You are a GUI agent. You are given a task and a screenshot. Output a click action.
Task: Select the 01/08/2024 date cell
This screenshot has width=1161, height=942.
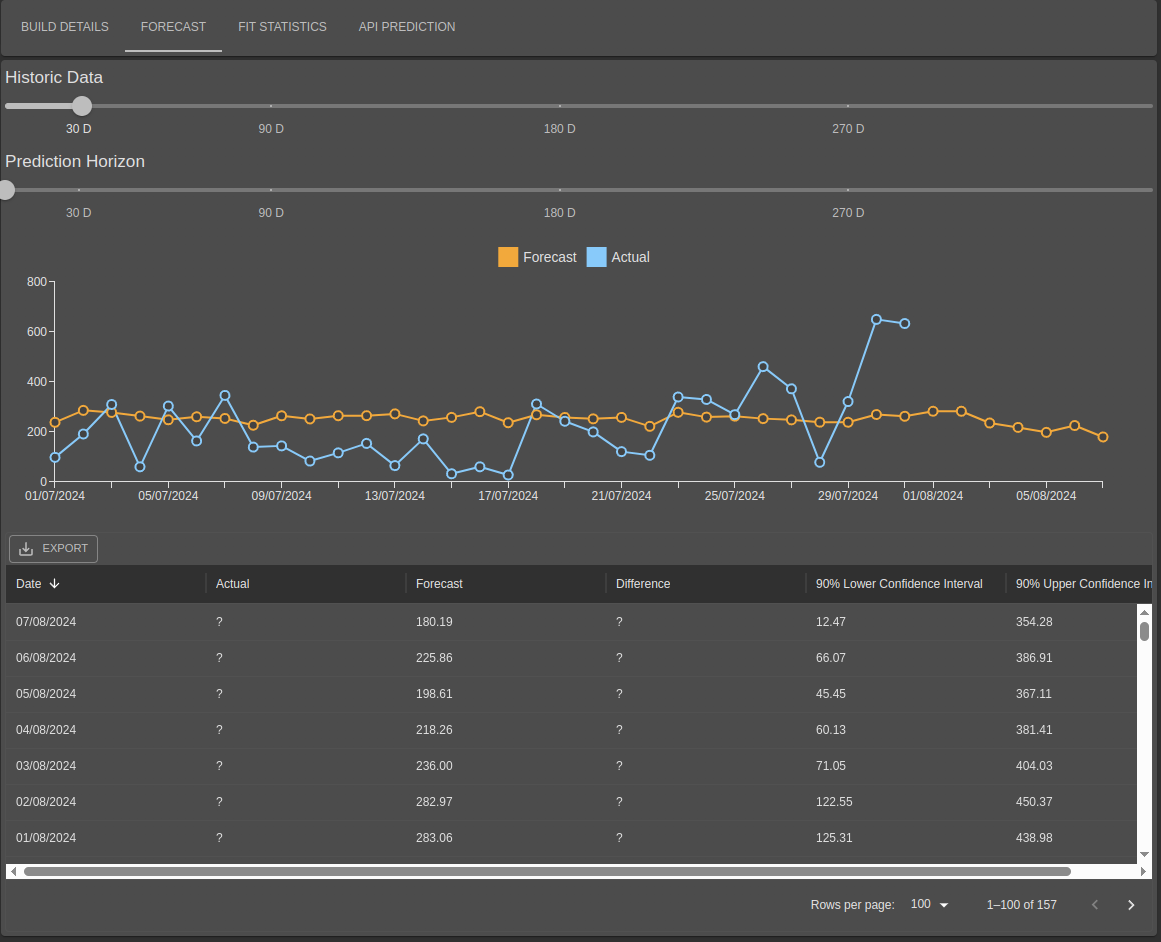pos(106,838)
